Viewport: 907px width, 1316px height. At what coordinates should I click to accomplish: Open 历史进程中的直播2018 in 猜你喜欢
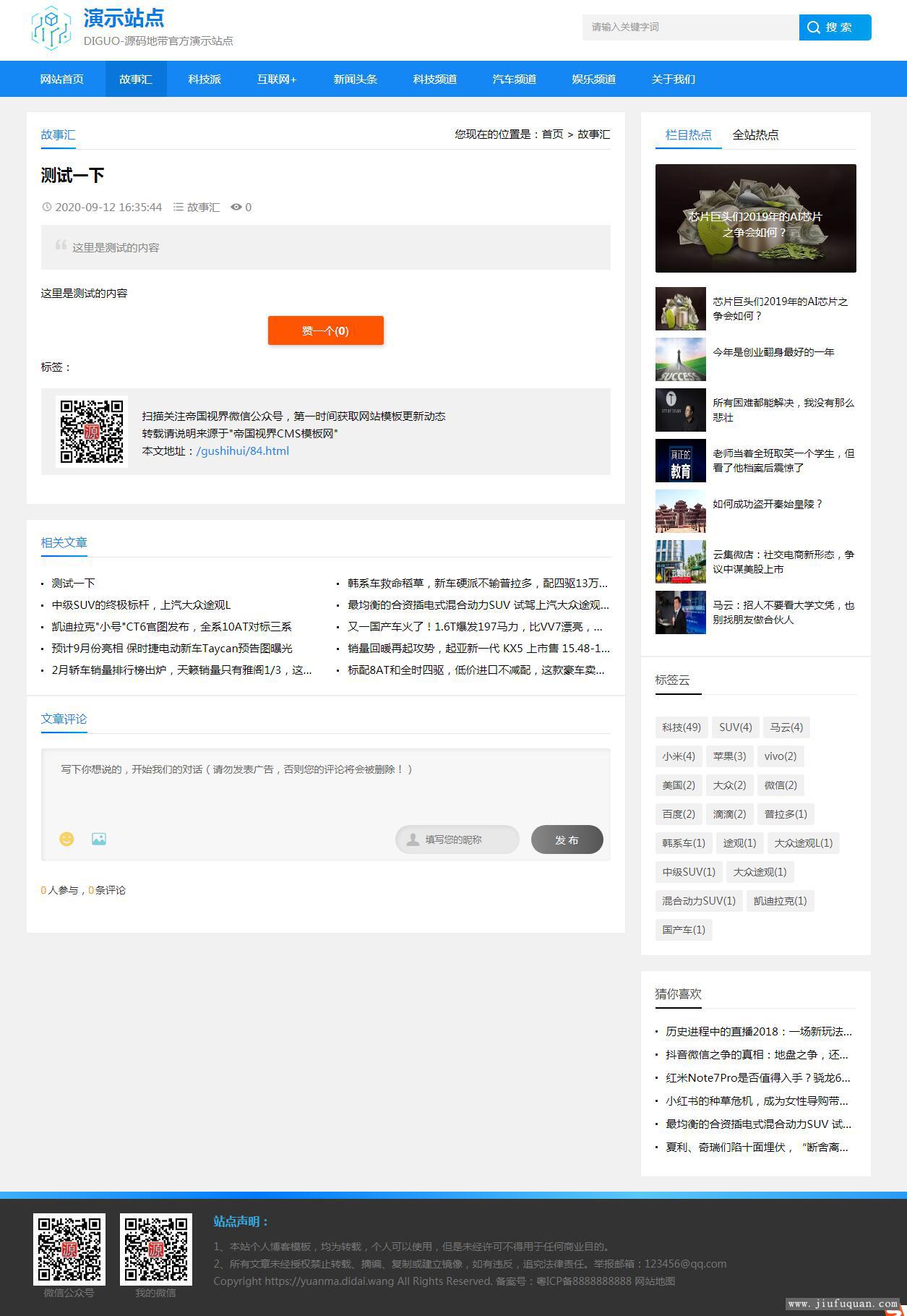click(759, 1031)
